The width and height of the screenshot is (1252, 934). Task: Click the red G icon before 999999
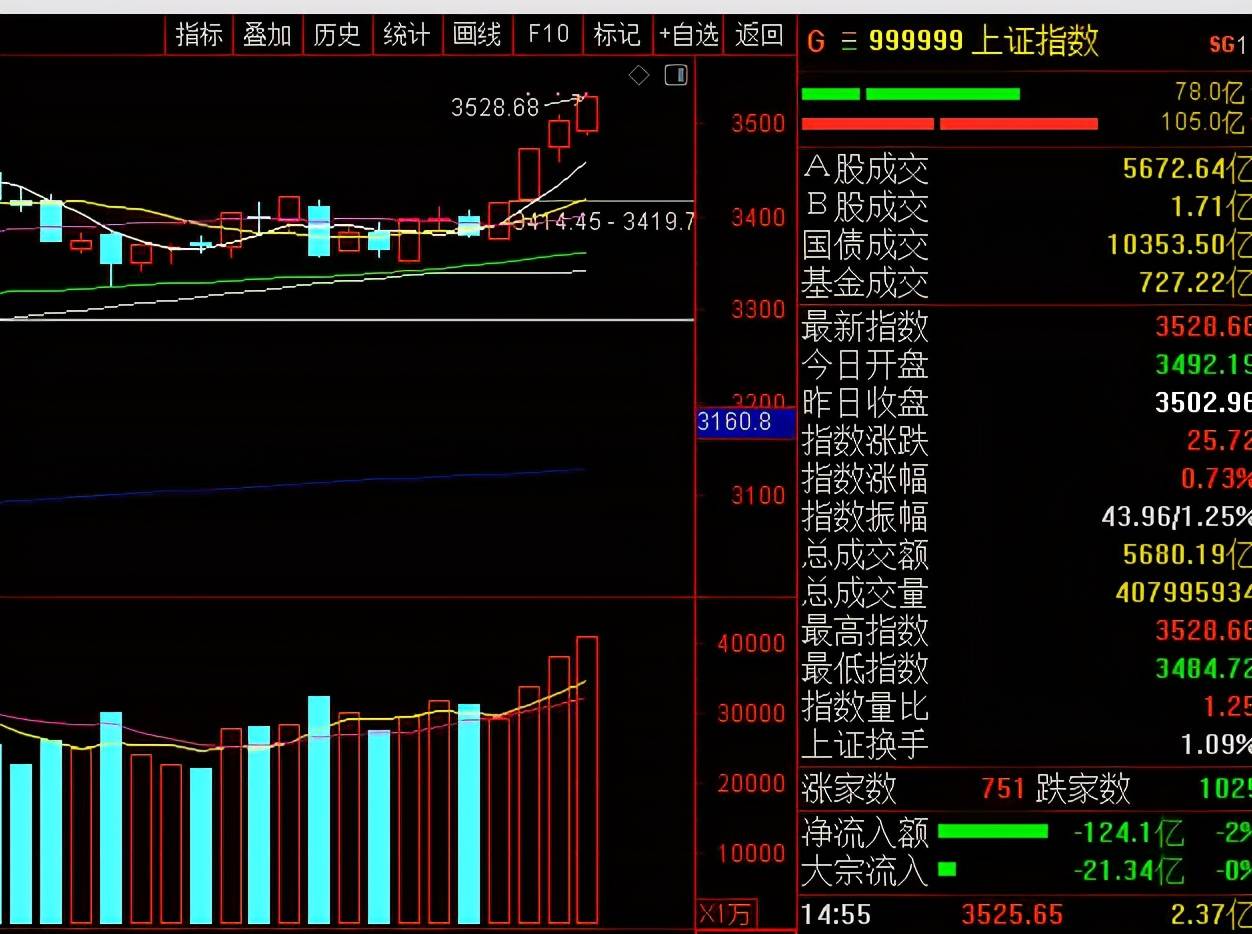pos(816,41)
